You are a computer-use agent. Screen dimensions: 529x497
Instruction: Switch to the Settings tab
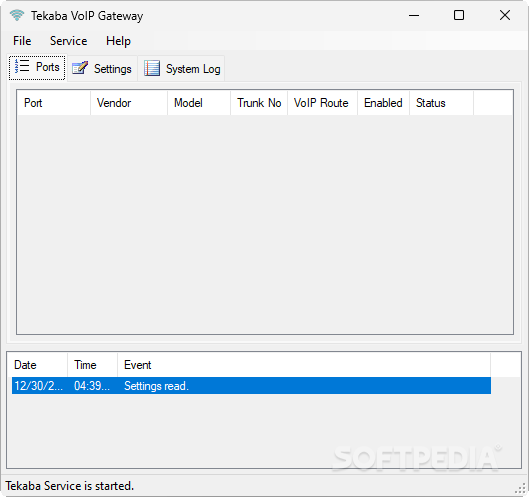point(102,69)
